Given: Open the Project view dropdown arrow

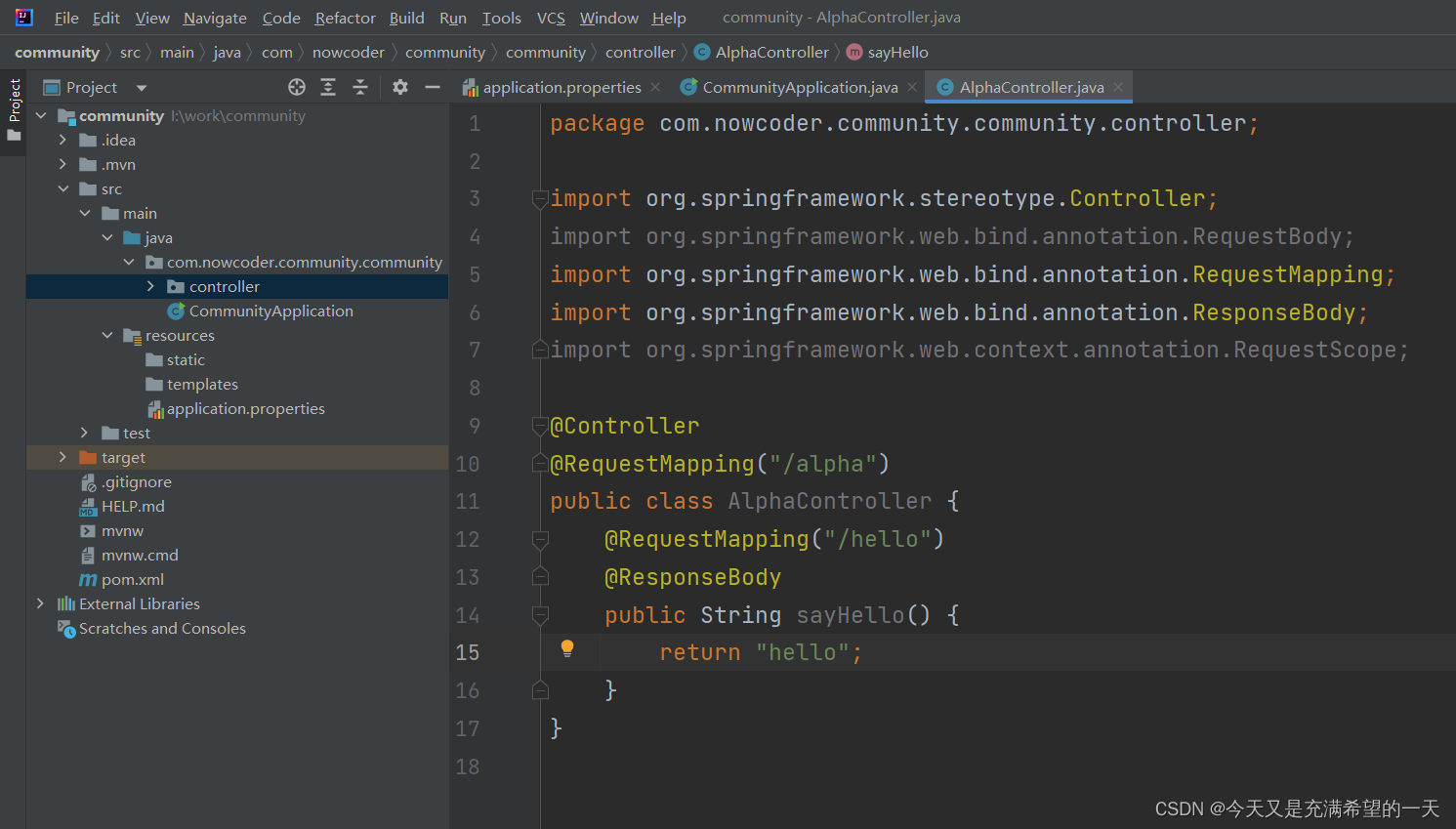Looking at the screenshot, I should [142, 88].
